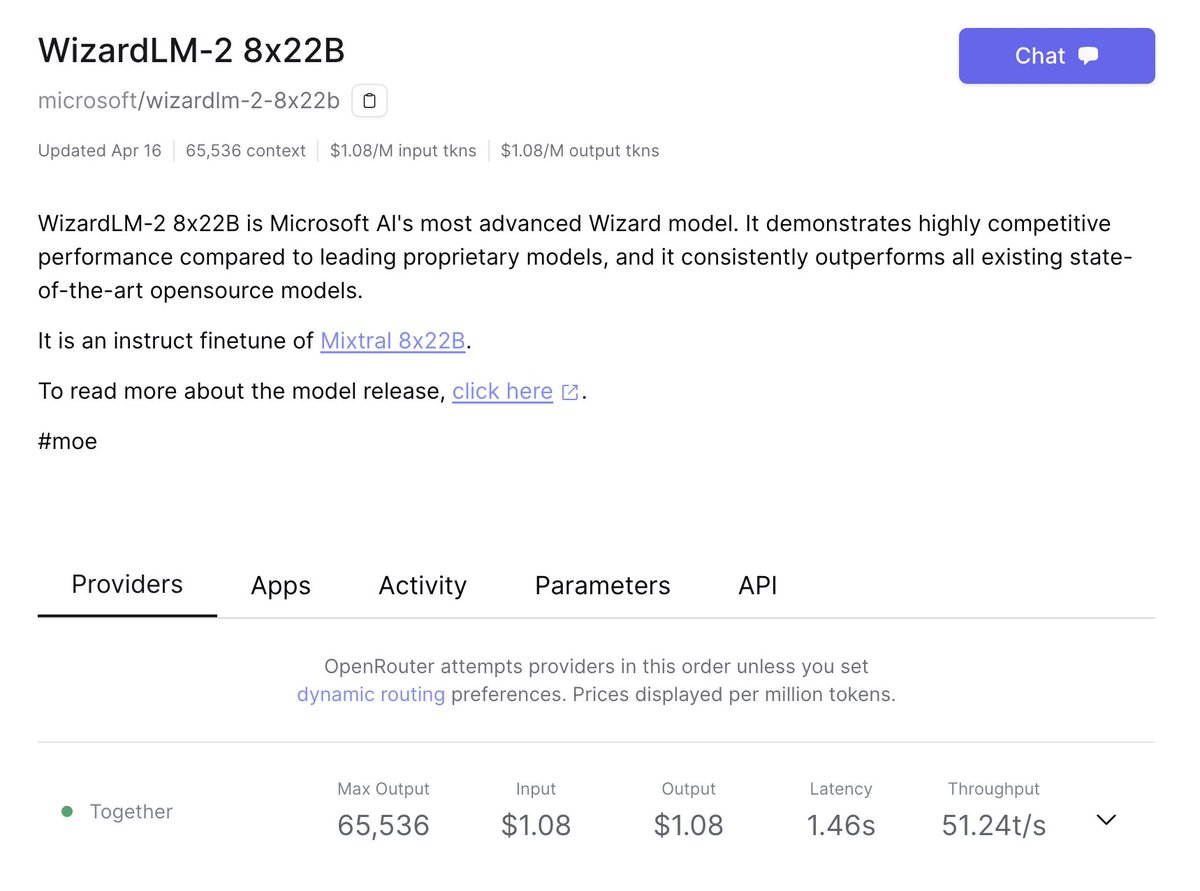The width and height of the screenshot is (1200, 891).
Task: Click the Latency column header
Action: coord(841,789)
